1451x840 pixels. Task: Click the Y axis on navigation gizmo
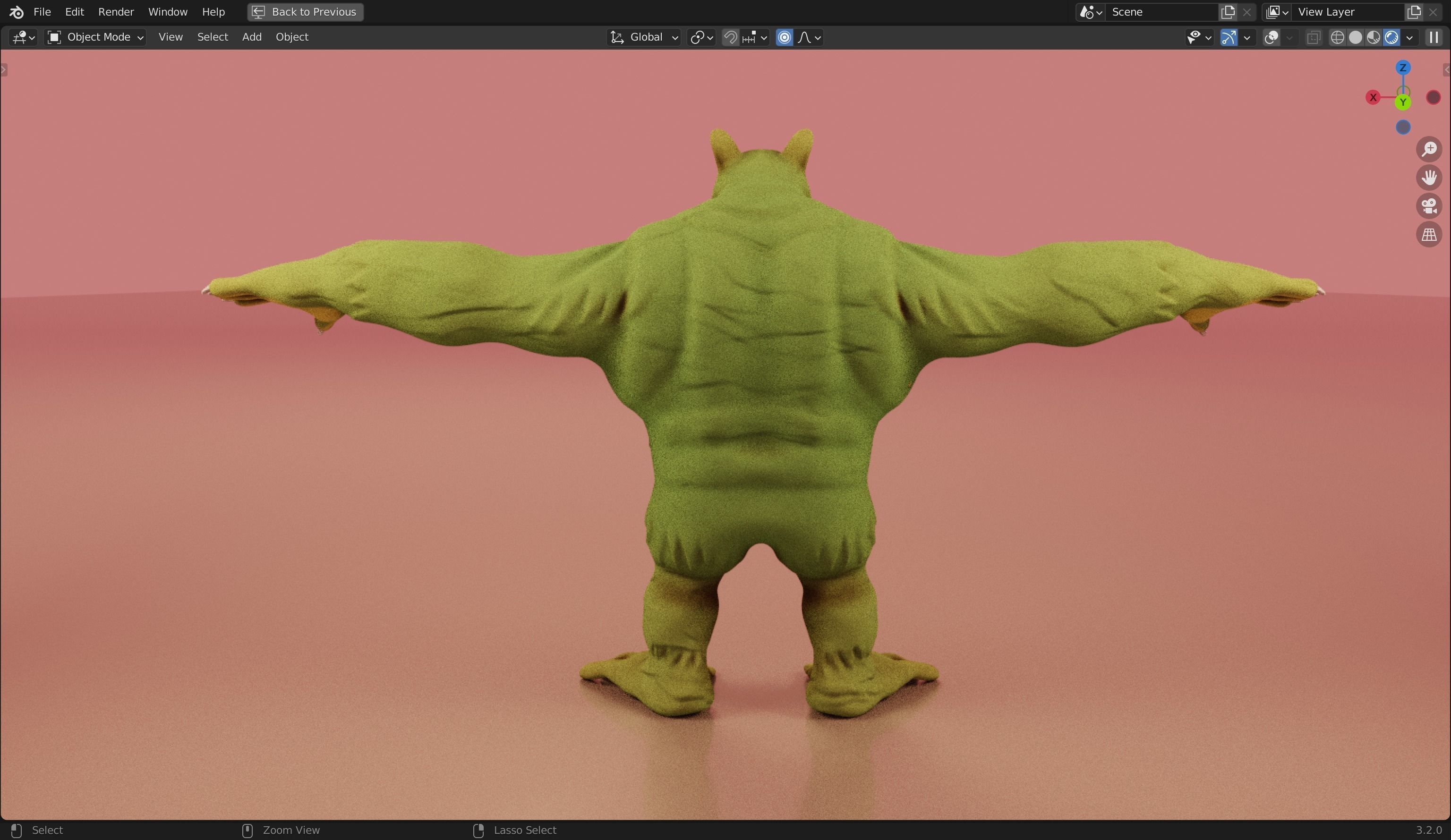point(1403,102)
